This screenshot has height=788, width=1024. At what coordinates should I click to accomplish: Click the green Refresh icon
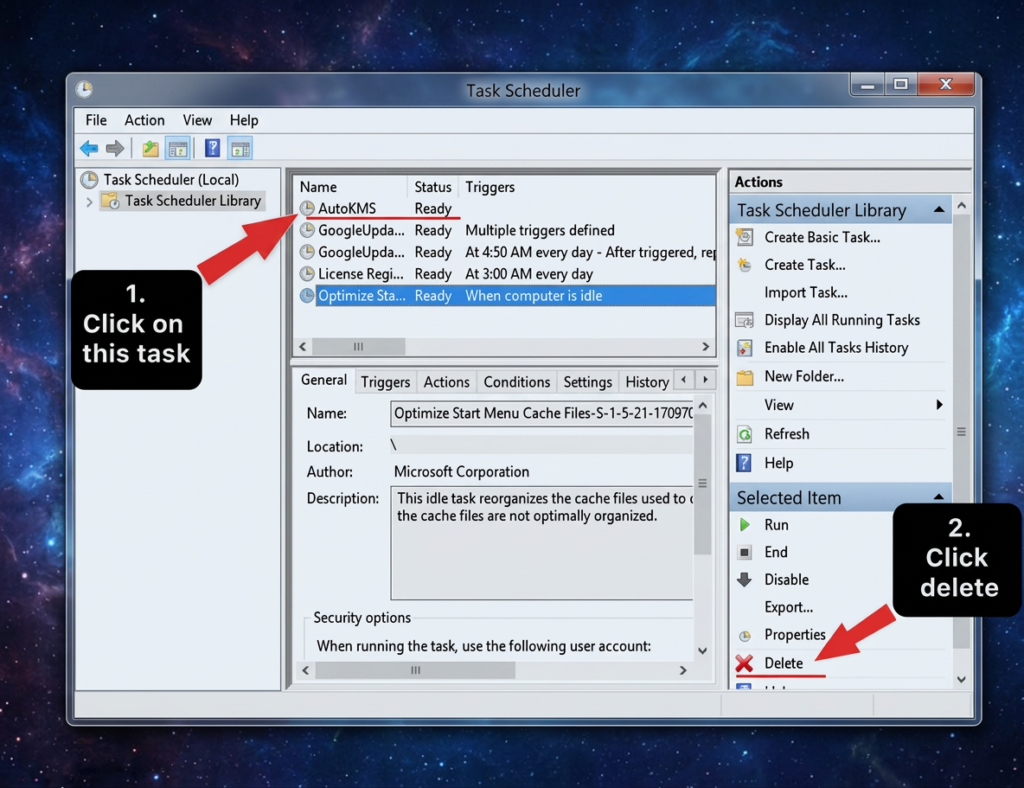coord(744,434)
